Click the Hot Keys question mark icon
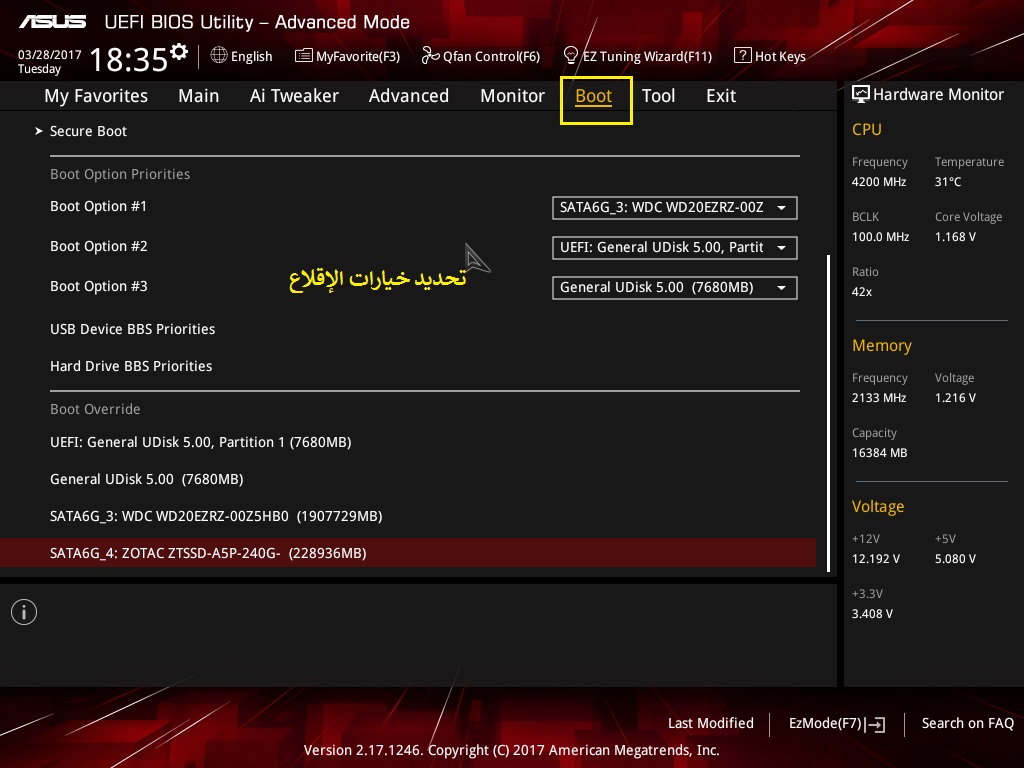Image resolution: width=1024 pixels, height=768 pixels. (743, 56)
